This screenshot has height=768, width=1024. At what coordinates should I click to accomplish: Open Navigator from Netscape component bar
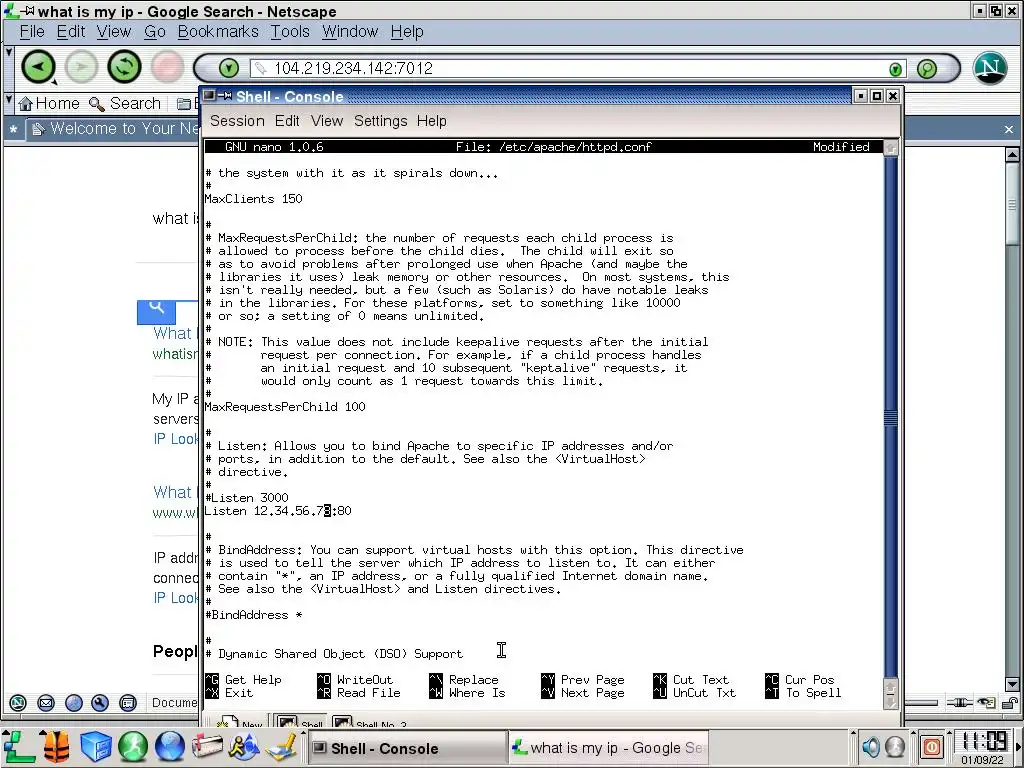(x=18, y=703)
